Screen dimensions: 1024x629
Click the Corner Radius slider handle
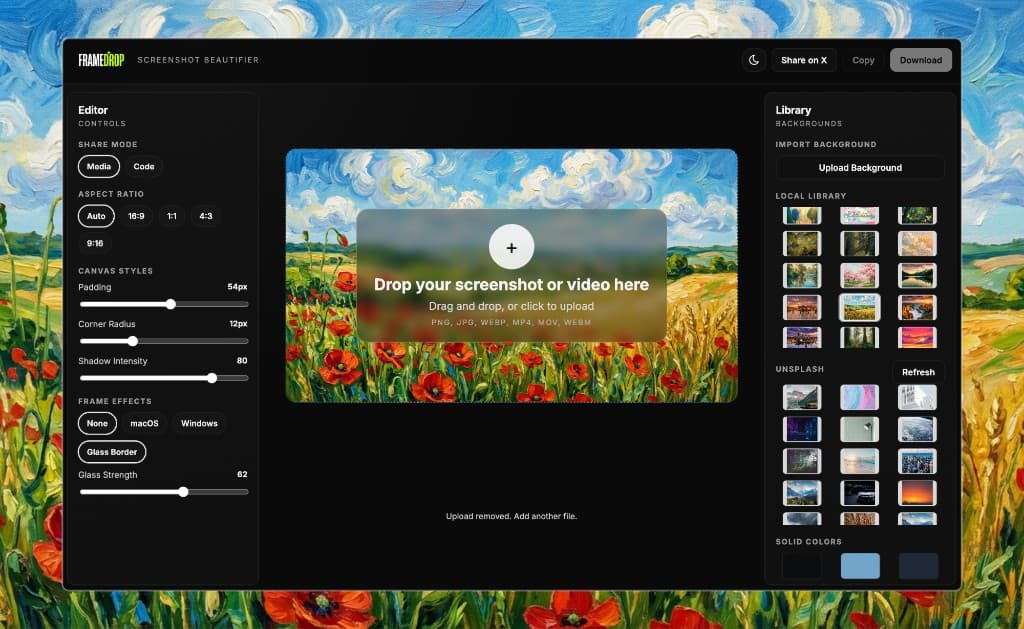coord(133,341)
